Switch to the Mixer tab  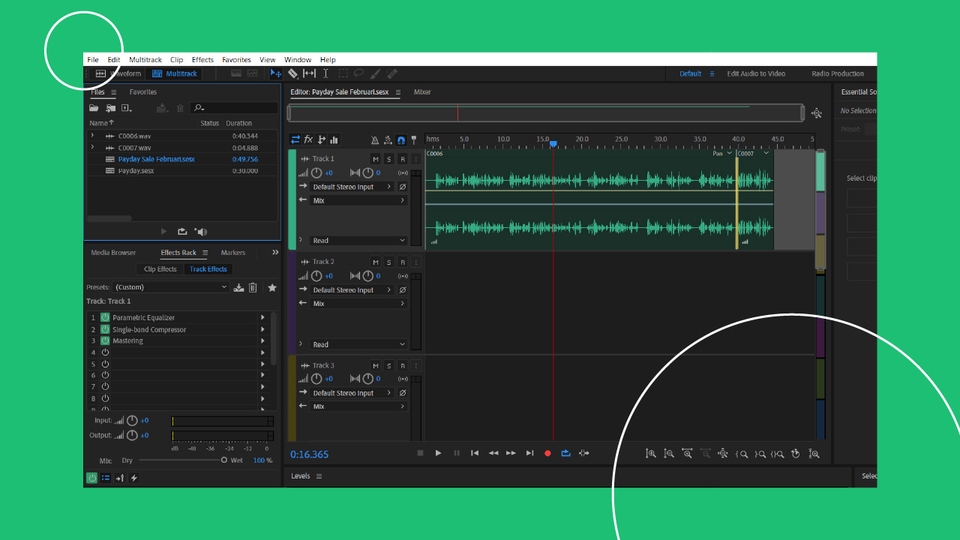(x=422, y=92)
